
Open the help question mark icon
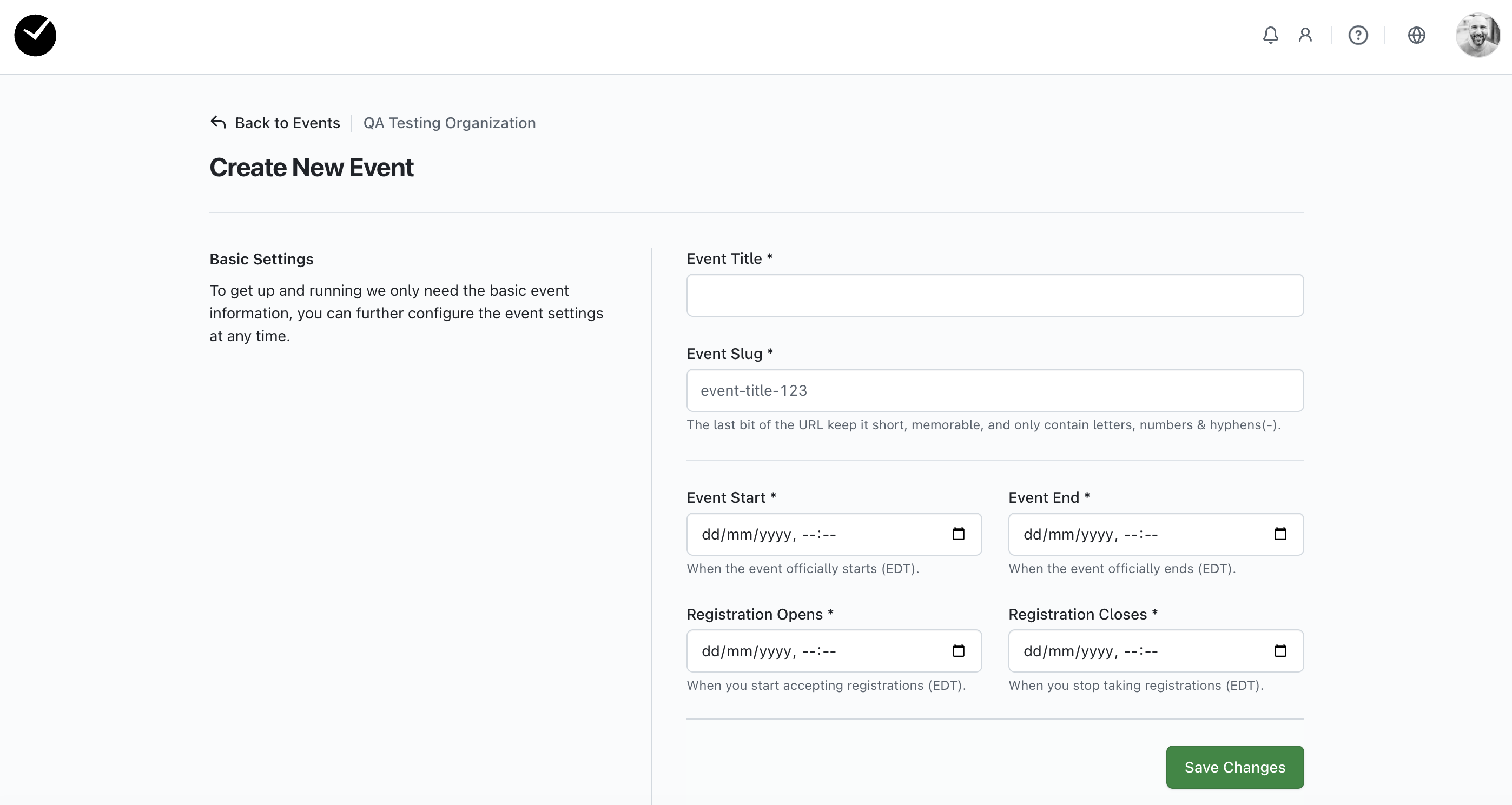[x=1358, y=35]
